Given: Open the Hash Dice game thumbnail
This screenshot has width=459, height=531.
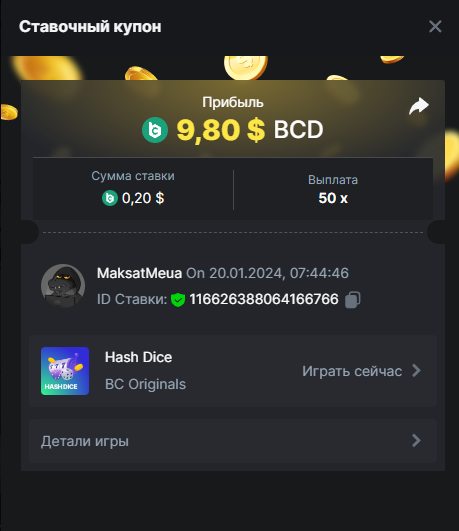Looking at the screenshot, I should 65,371.
